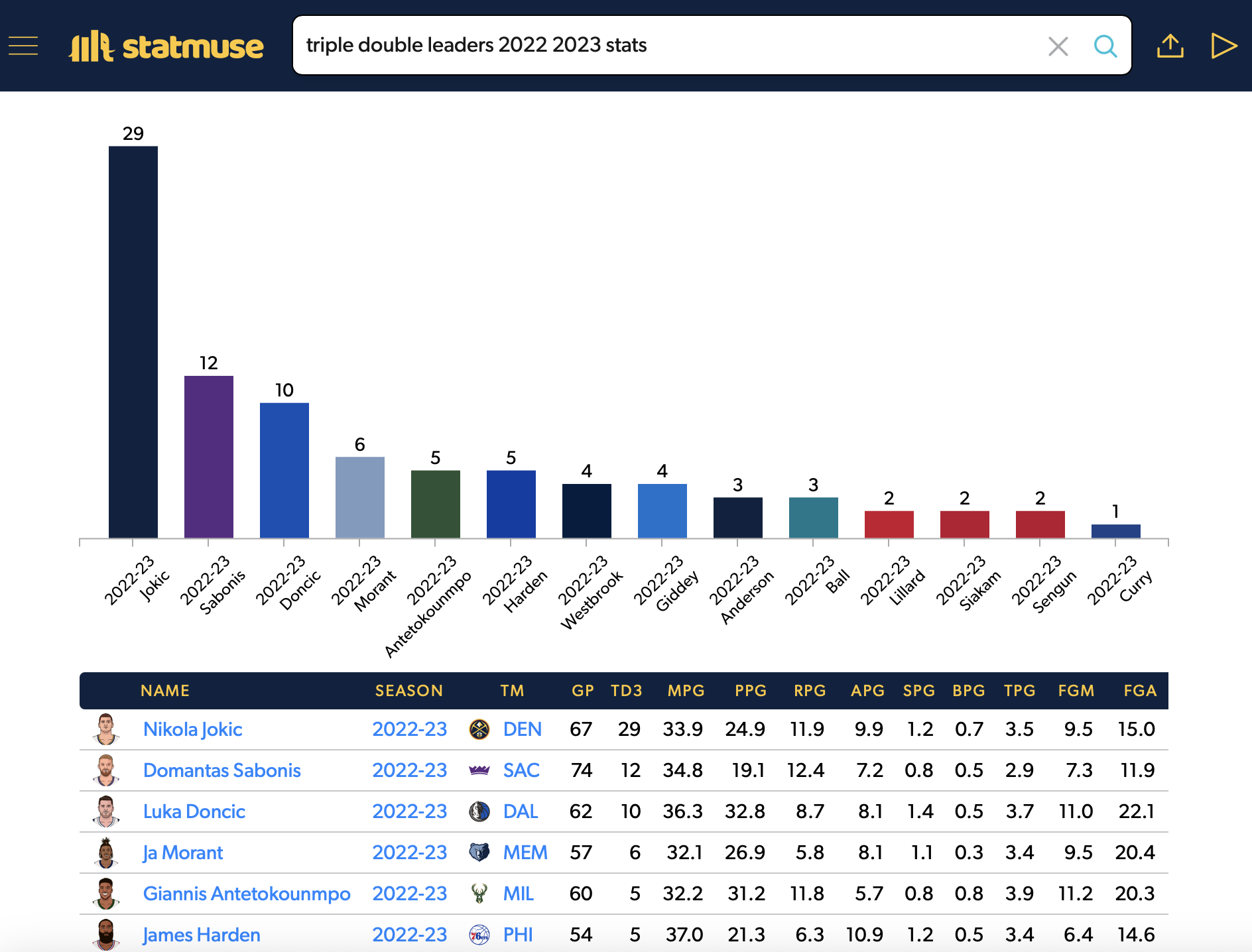The height and width of the screenshot is (952, 1252).
Task: Click the teal Ball bar
Action: point(814,518)
